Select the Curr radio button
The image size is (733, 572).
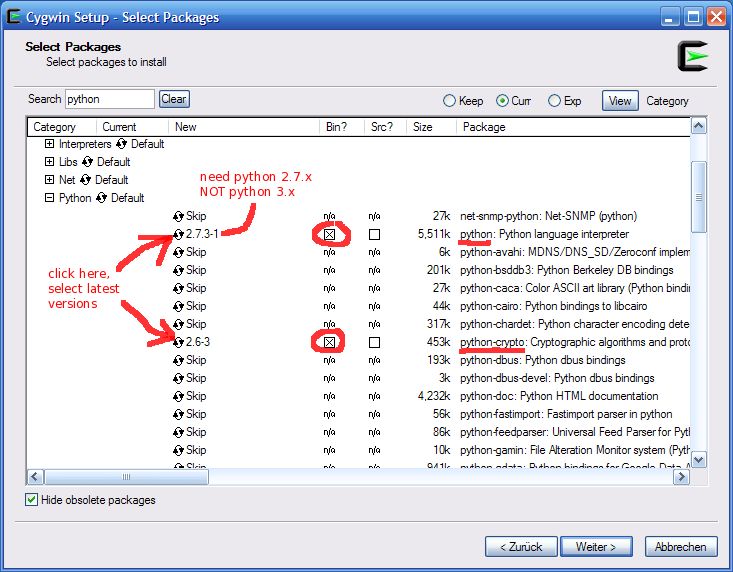click(503, 101)
